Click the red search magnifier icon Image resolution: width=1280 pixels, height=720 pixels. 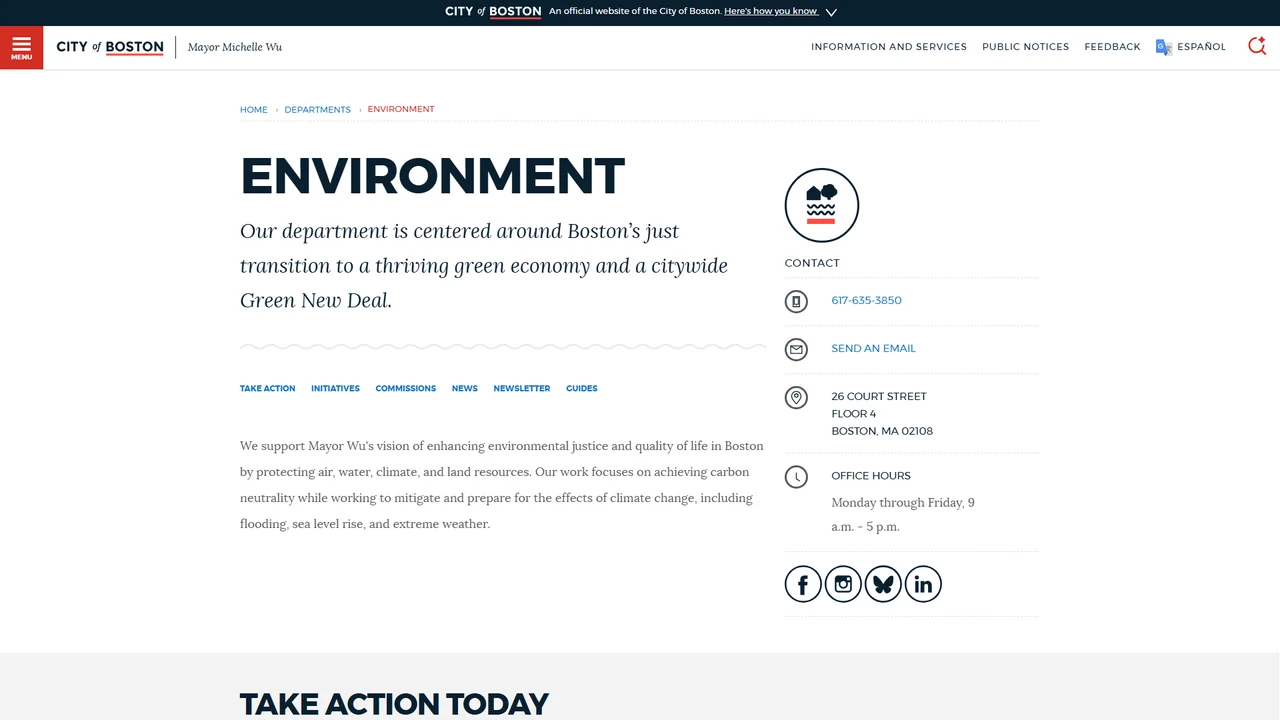(x=1257, y=46)
